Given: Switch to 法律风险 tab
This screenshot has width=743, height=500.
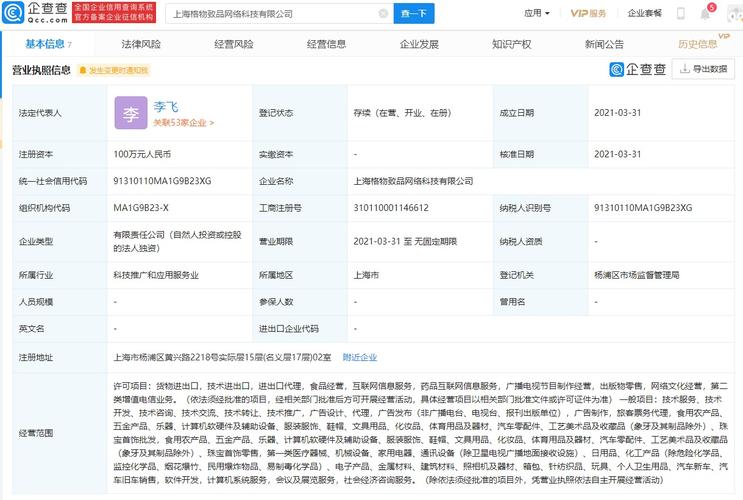Looking at the screenshot, I should [x=141, y=44].
